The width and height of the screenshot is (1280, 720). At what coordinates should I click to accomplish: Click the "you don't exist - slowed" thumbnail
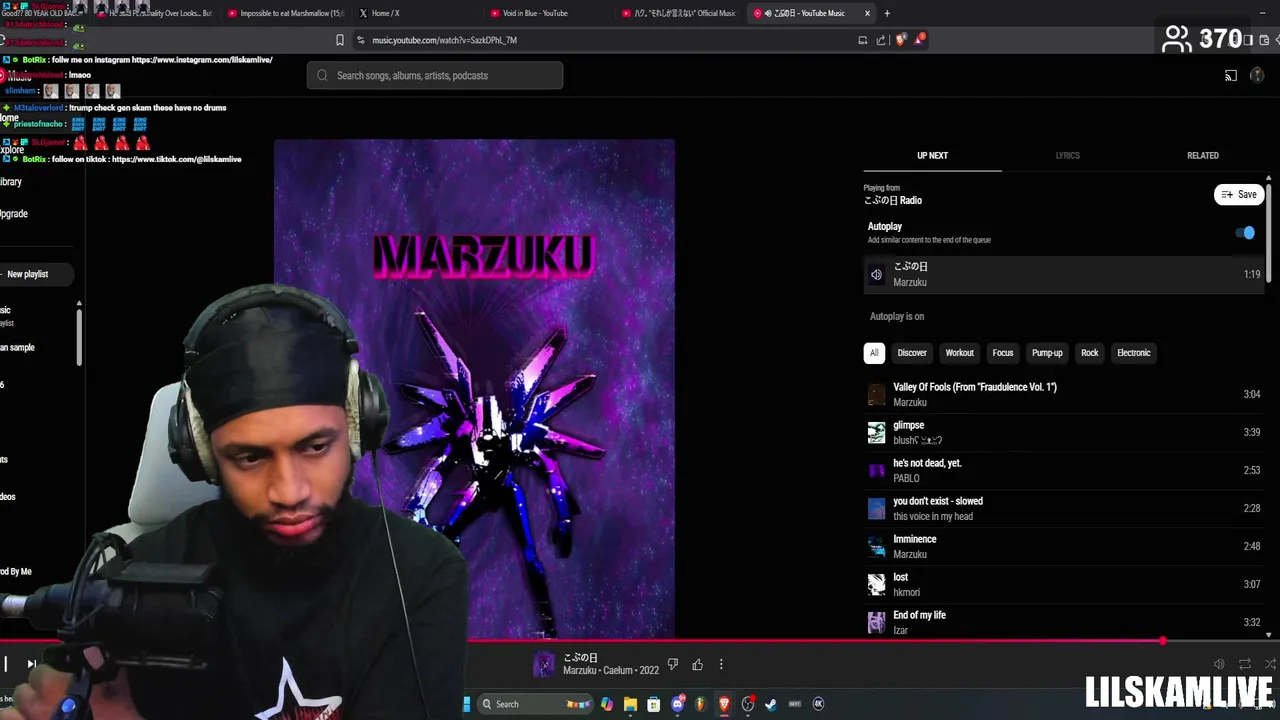pyautogui.click(x=876, y=508)
